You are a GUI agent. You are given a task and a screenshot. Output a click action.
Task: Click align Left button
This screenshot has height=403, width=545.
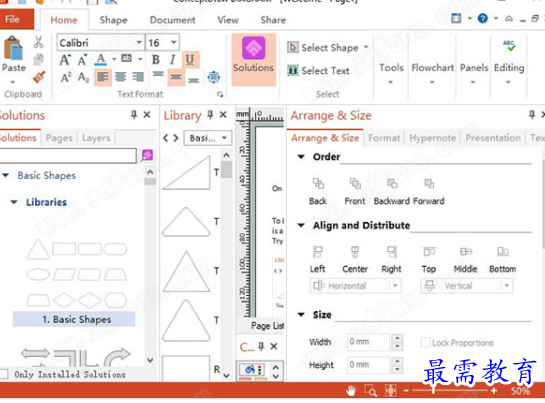coord(318,259)
